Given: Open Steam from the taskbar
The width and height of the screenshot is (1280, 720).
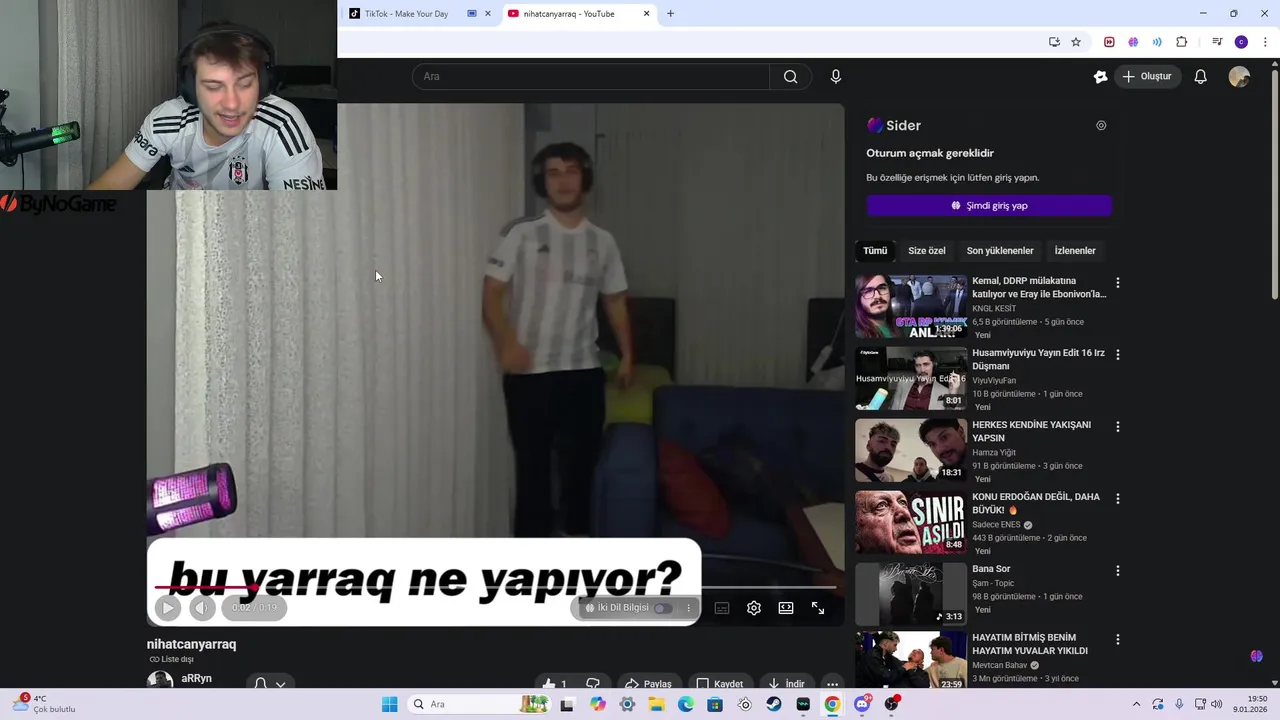Looking at the screenshot, I should (774, 704).
